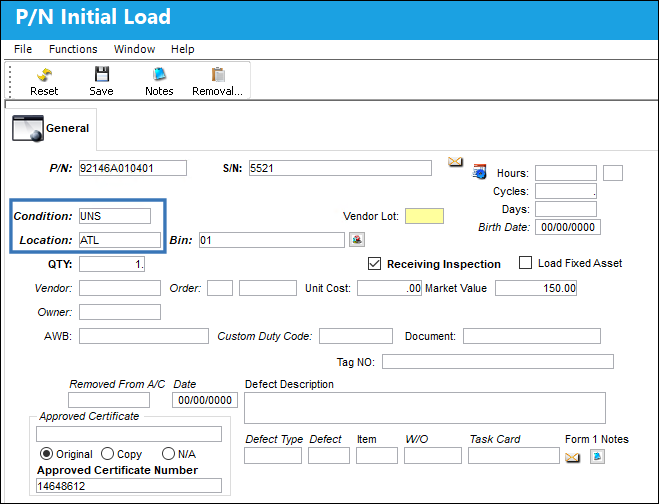Open the Removal toolbar option
This screenshot has width=659, height=504.
(217, 82)
